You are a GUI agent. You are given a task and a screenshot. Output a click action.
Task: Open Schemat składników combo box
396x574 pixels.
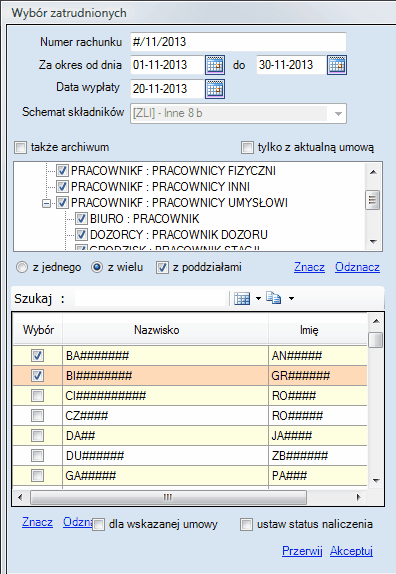click(238, 113)
